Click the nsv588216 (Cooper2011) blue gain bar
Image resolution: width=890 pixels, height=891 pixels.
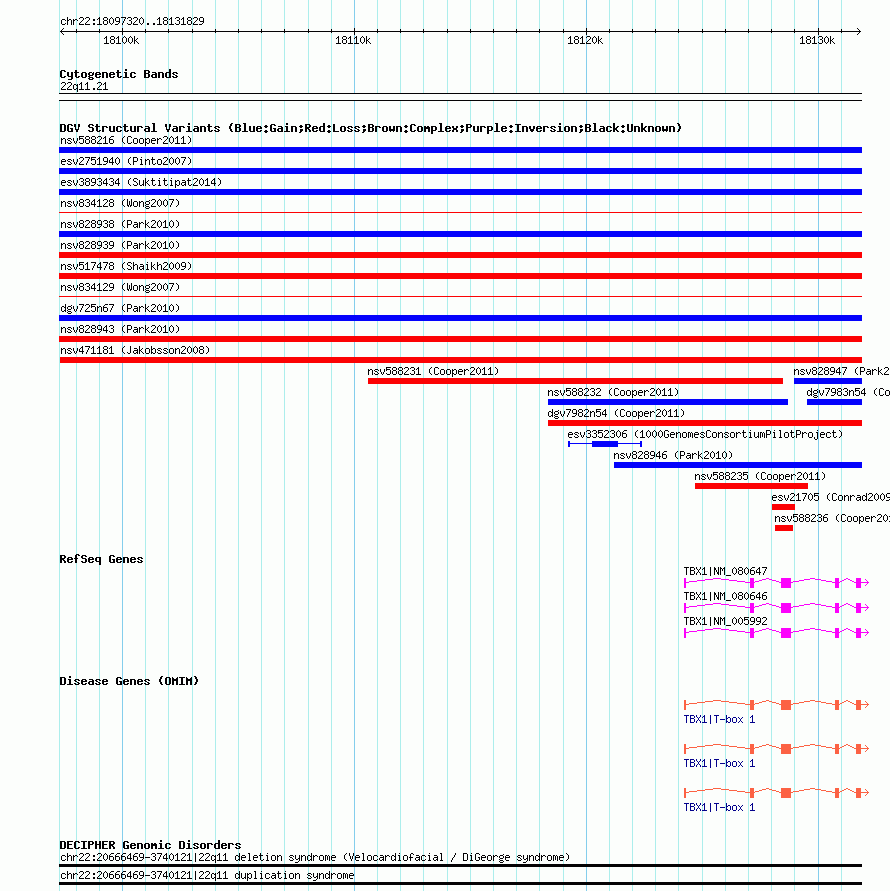460,150
